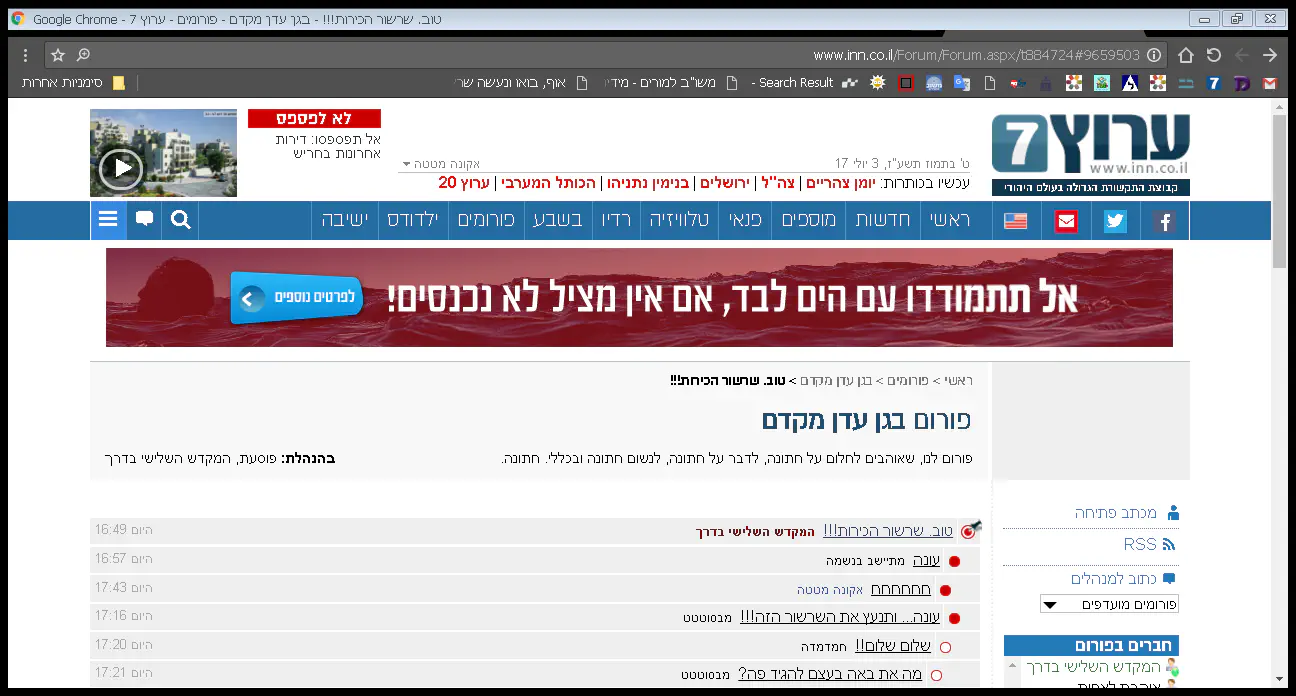Click the red envelope newsletter icon
Viewport: 1296px width, 696px height.
(x=1066, y=221)
